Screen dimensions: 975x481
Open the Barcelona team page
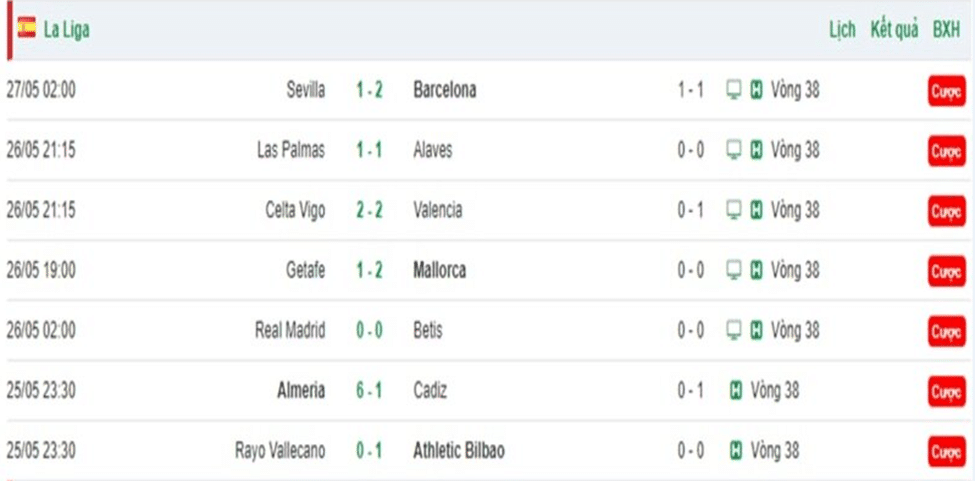(445, 90)
